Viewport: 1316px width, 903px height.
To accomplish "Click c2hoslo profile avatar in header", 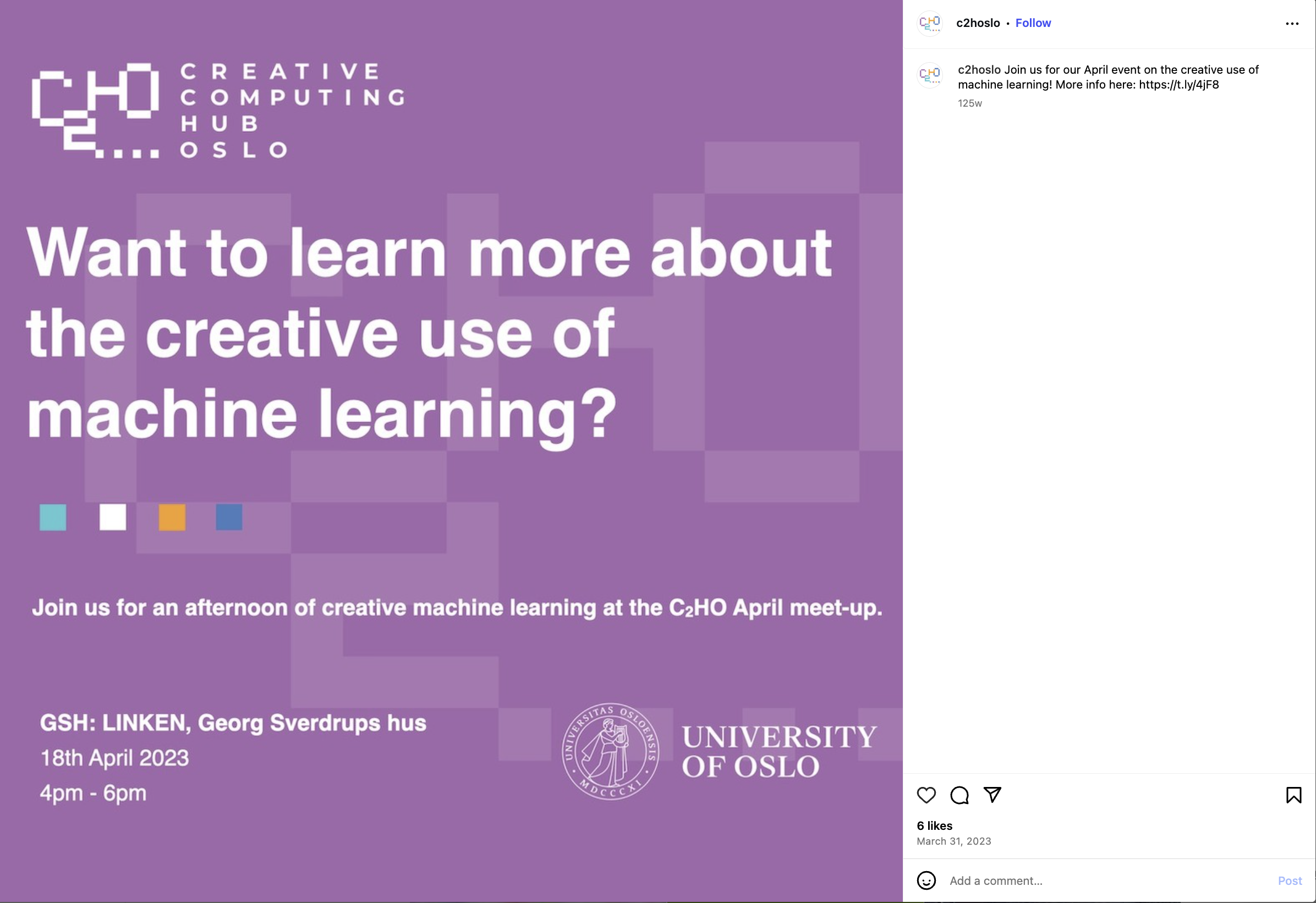I will (x=929, y=23).
